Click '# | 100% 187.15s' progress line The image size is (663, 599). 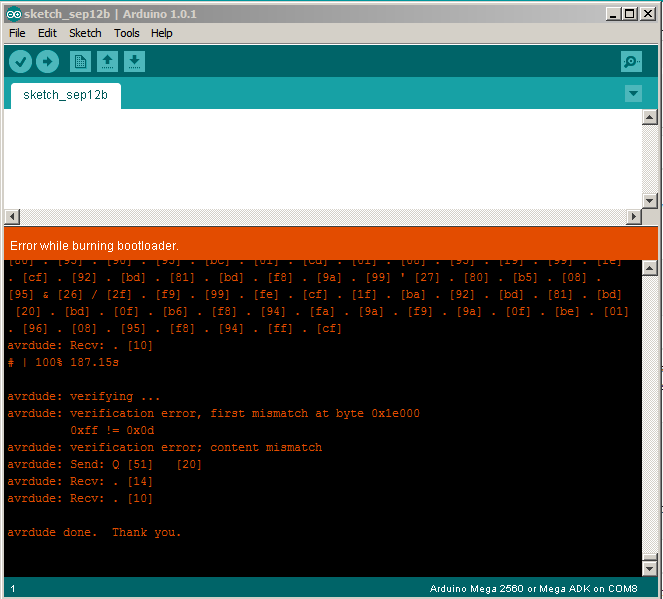pyautogui.click(x=63, y=362)
